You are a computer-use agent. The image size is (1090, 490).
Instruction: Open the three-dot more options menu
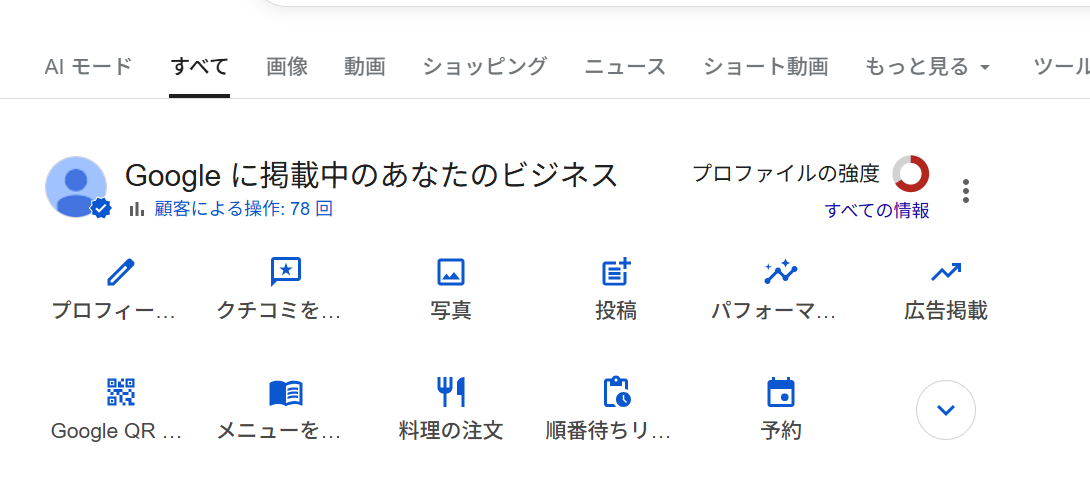965,191
